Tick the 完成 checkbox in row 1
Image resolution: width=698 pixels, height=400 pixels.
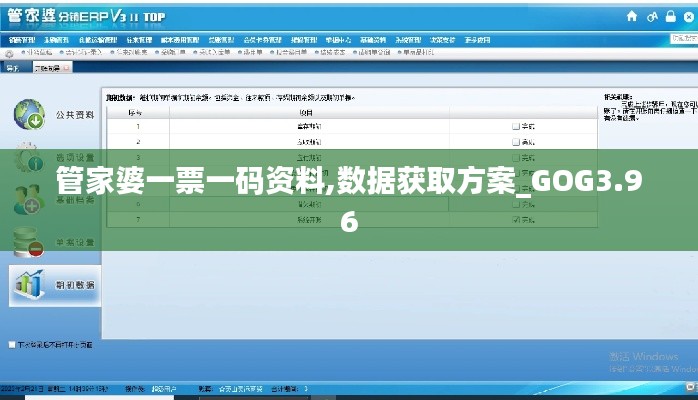(516, 126)
